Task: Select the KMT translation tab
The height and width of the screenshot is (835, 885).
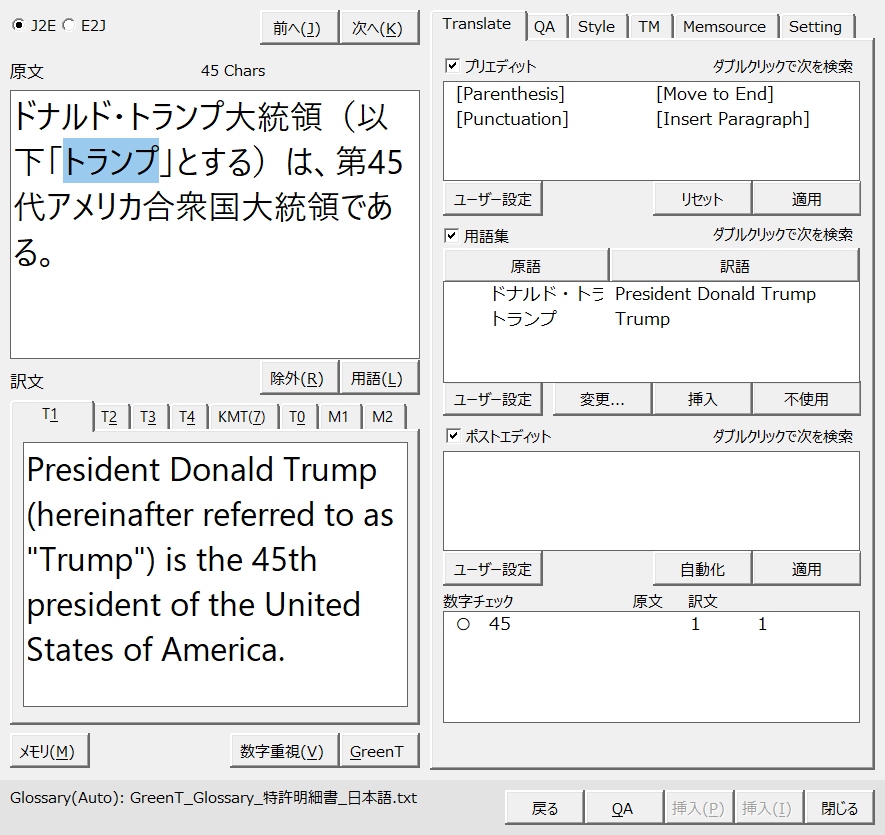Action: tap(241, 417)
